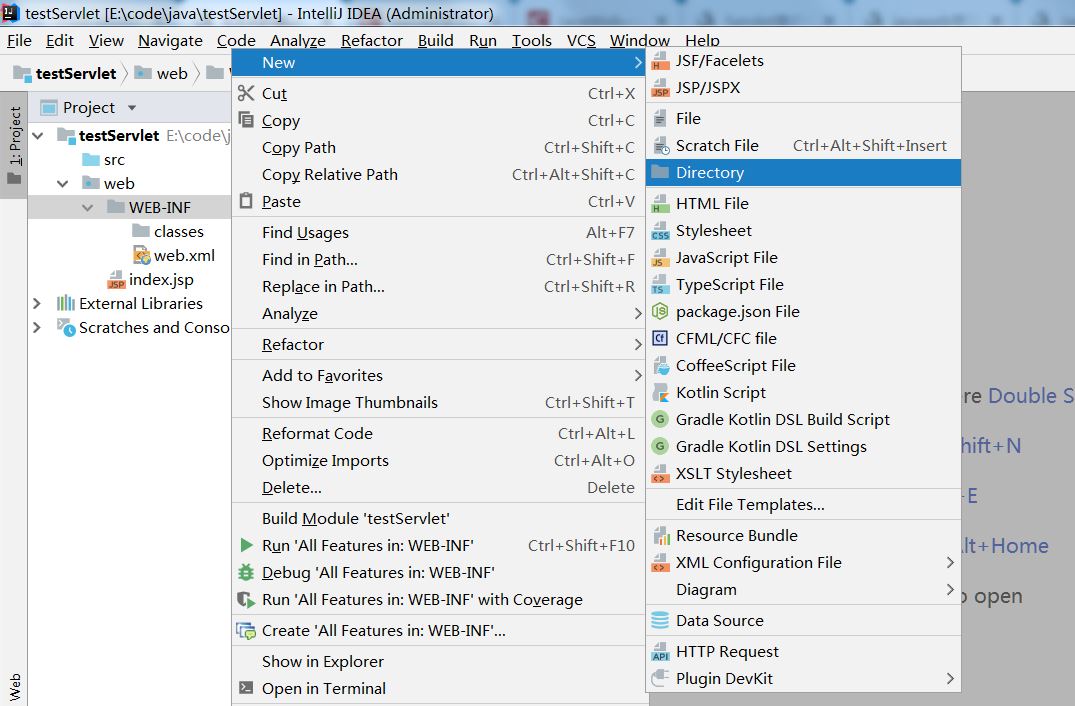Click the Gradle Kotlin DSL Build Script icon
The width and height of the screenshot is (1075, 706).
point(660,419)
